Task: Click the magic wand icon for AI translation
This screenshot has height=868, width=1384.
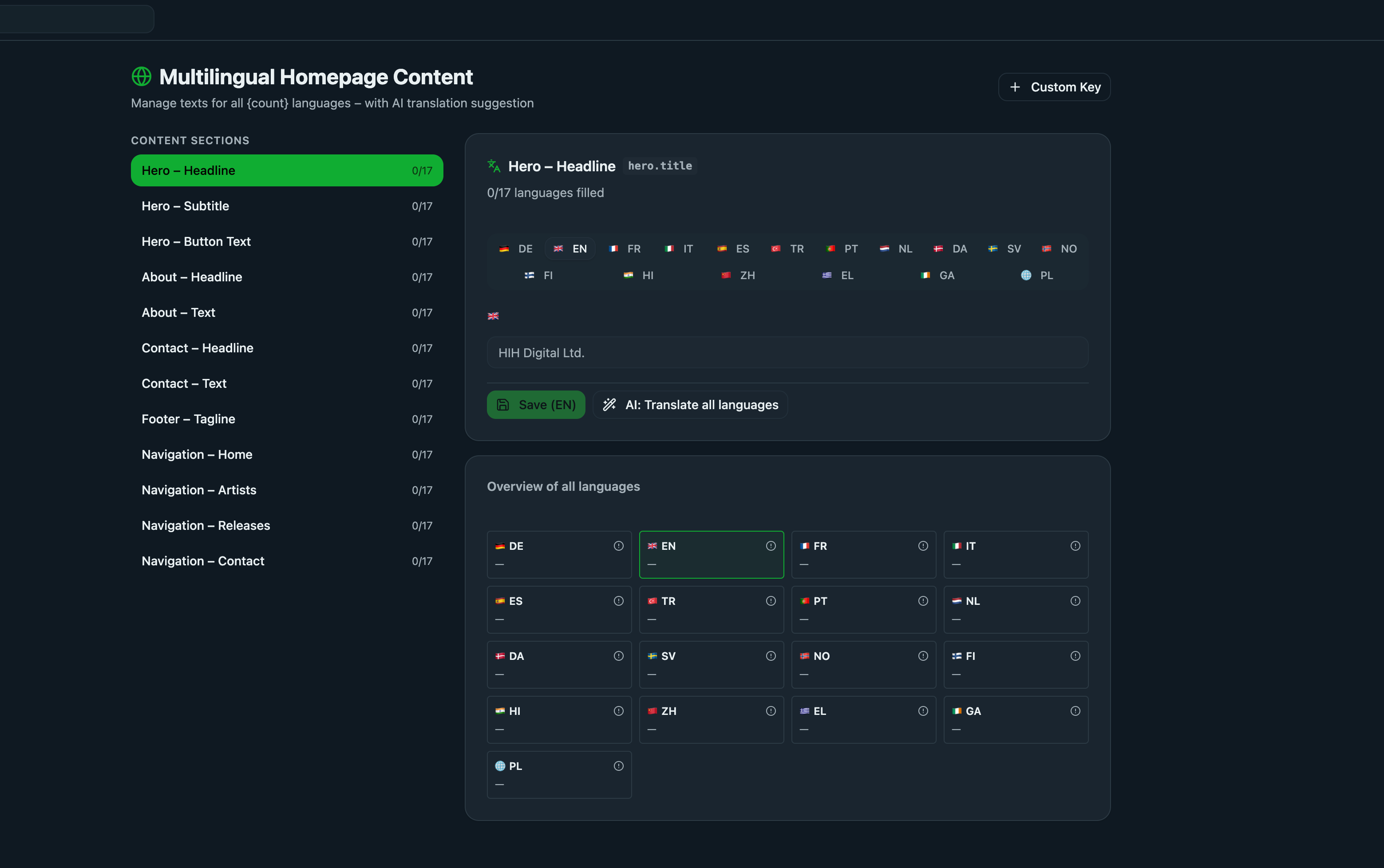Action: tap(609, 405)
